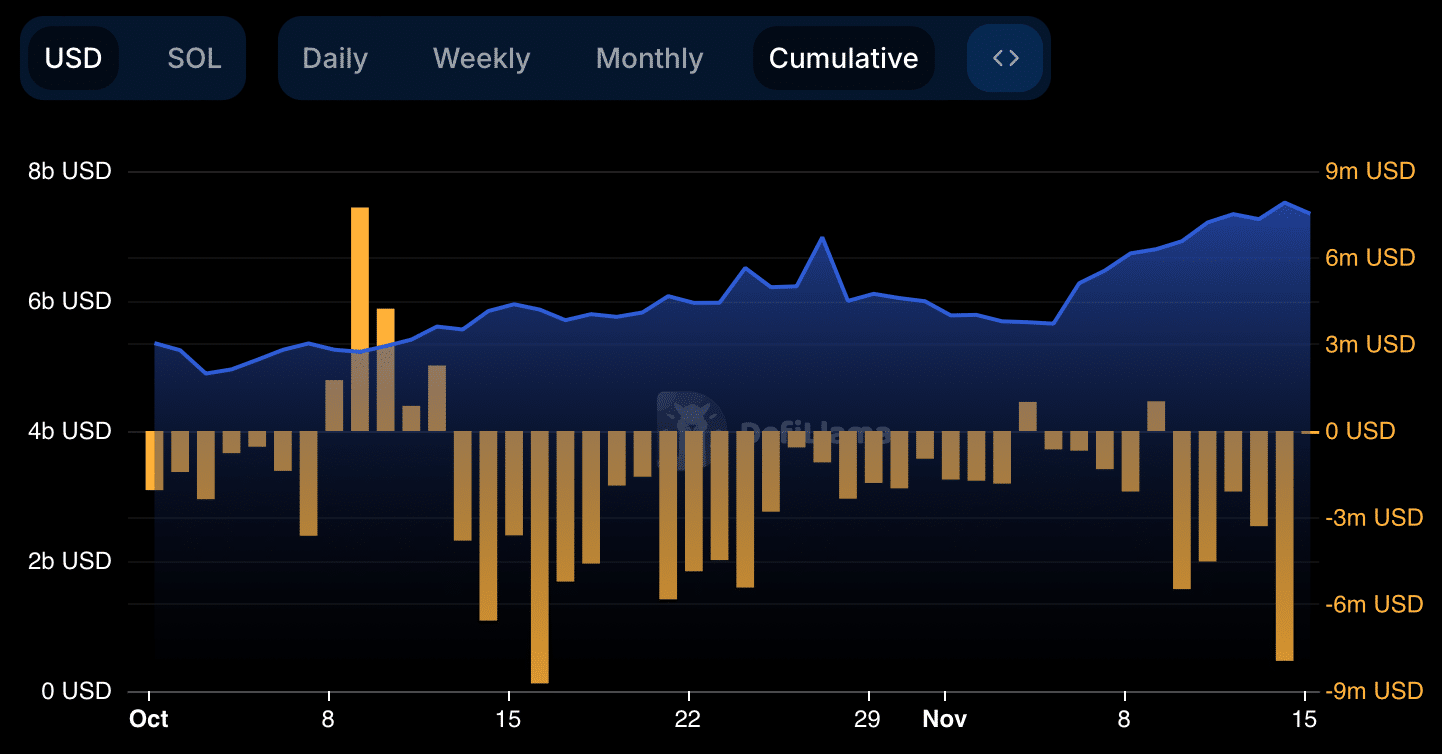Click the '-9m USD' right axis label
The height and width of the screenshot is (754, 1442).
point(1374,691)
